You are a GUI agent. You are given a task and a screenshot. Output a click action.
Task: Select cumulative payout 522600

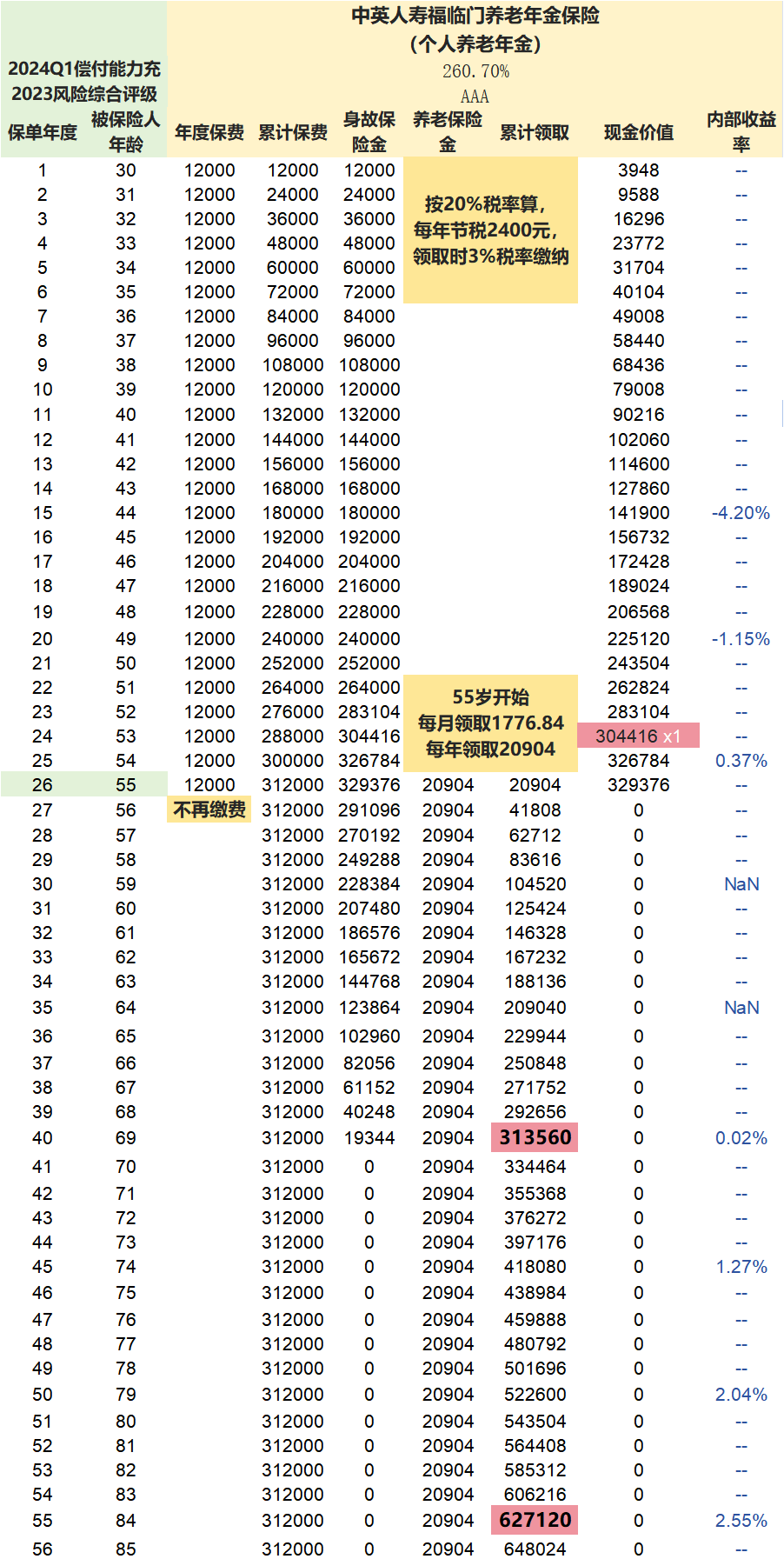point(535,1395)
